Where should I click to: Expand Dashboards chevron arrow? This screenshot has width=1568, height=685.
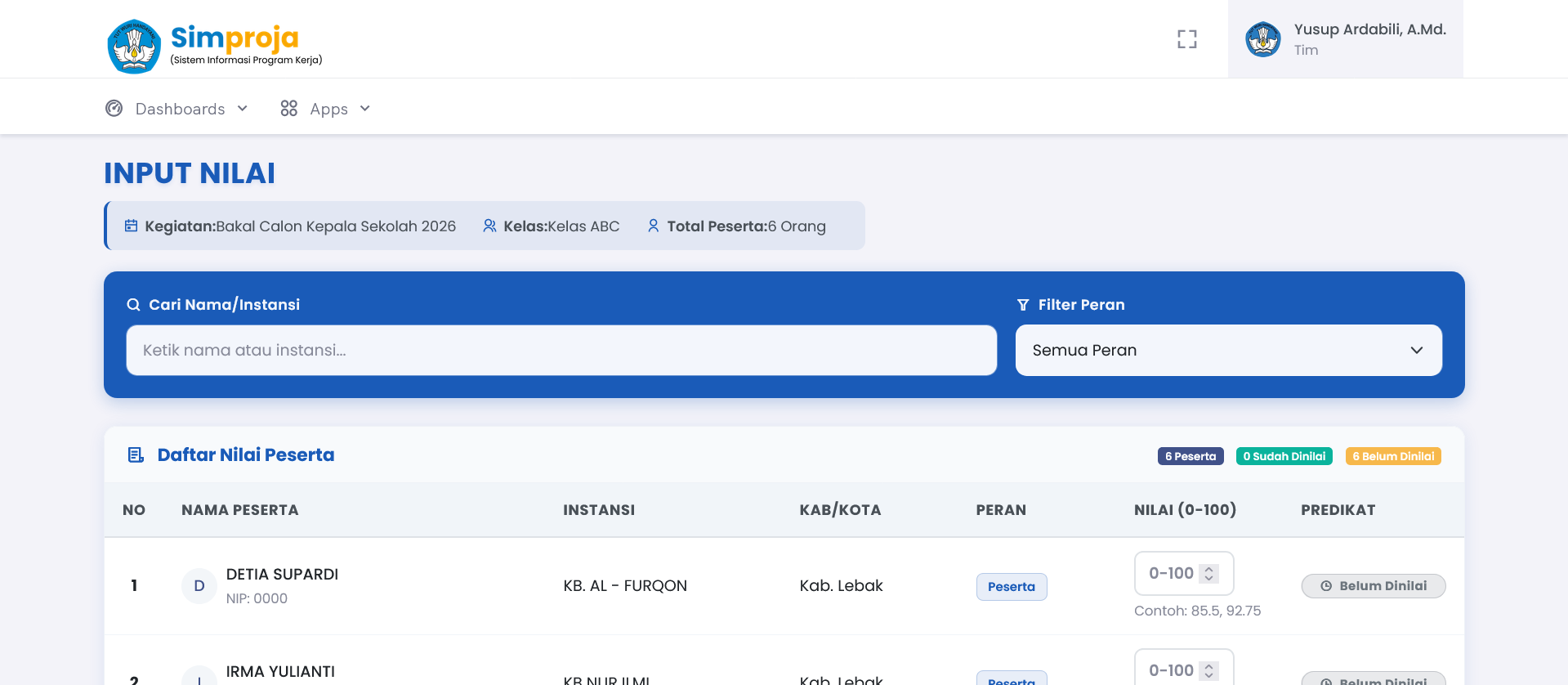[243, 108]
